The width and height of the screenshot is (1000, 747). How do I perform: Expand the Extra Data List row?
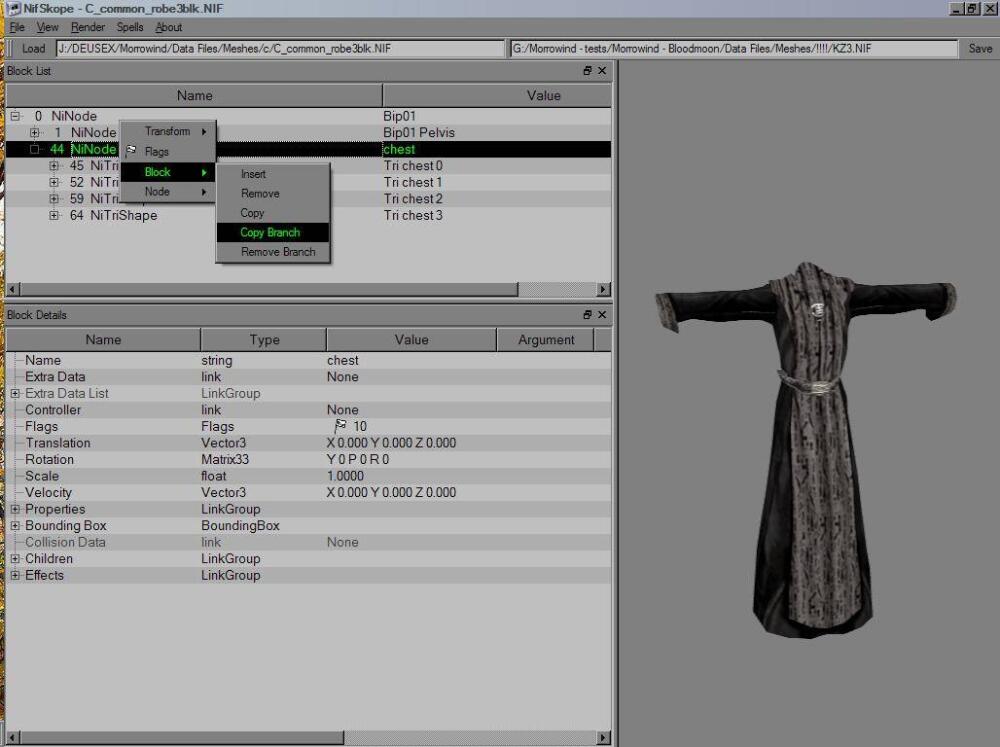pos(15,394)
